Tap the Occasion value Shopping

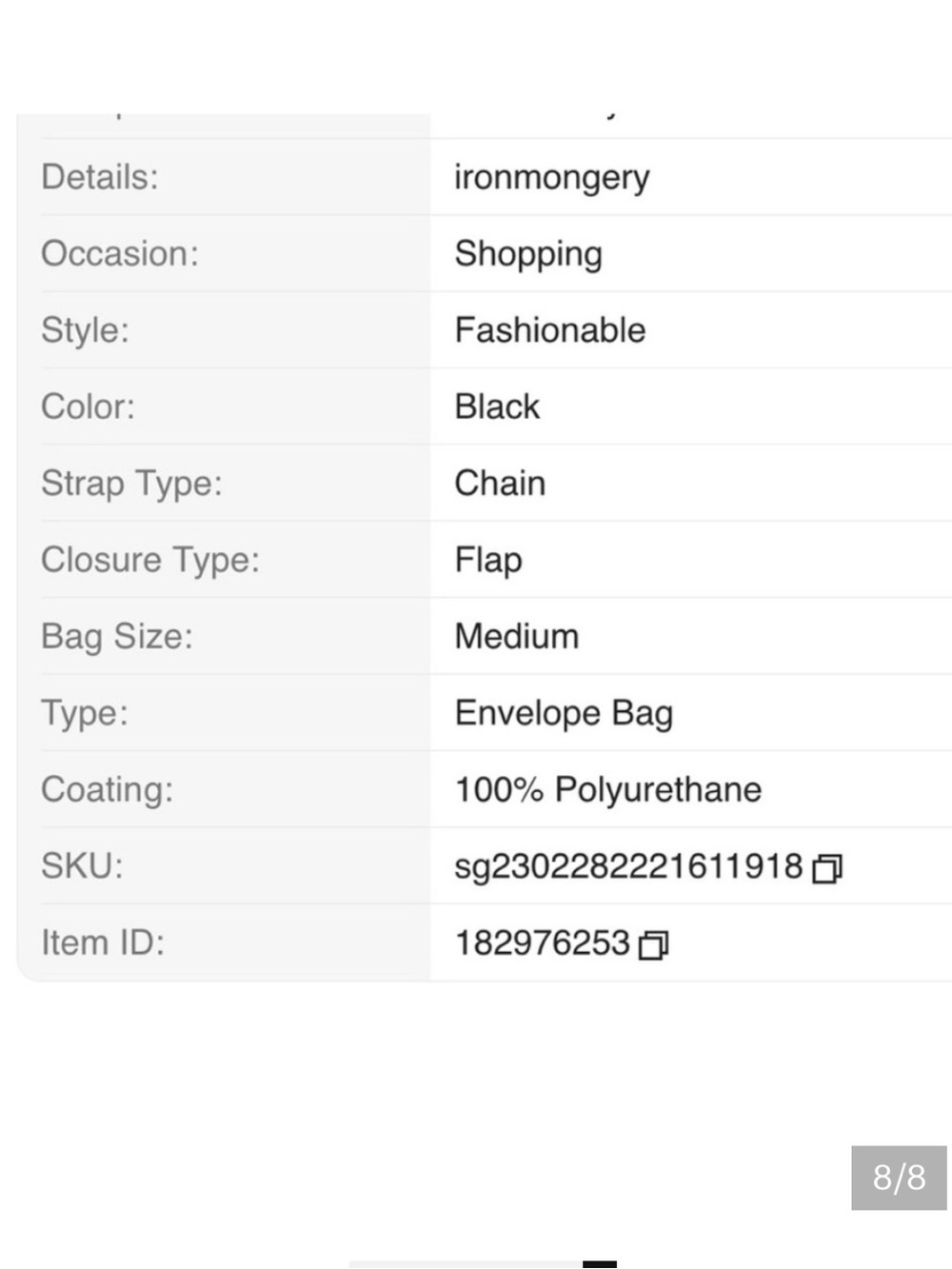(x=528, y=254)
